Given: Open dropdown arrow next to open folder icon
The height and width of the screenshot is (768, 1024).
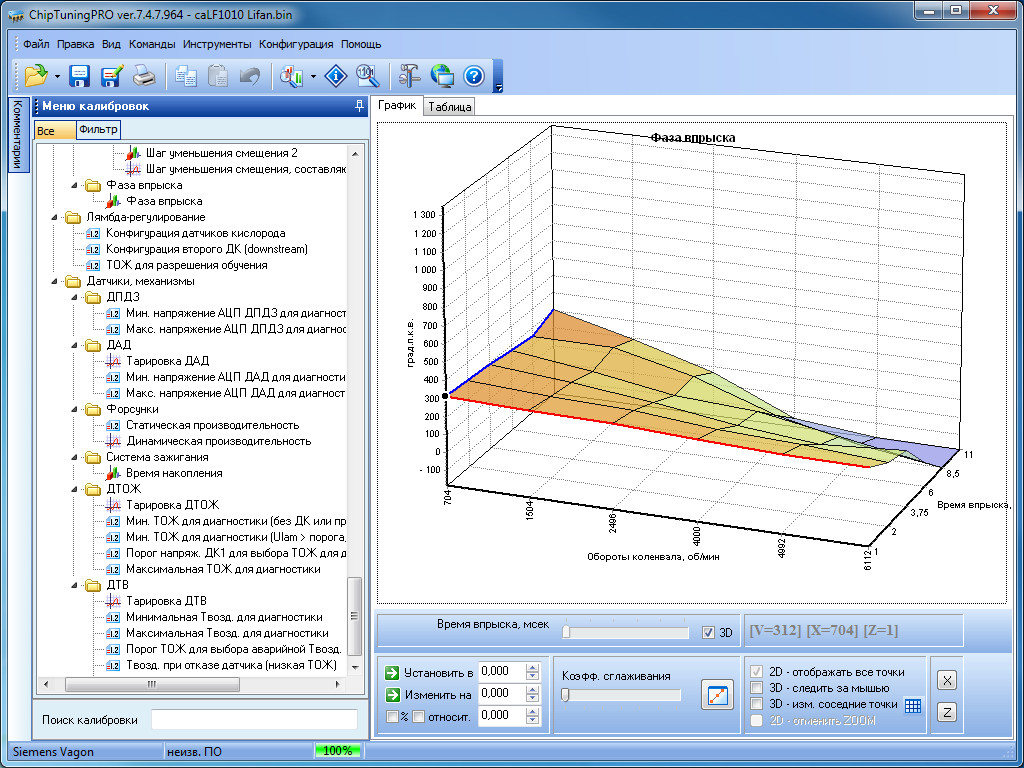Looking at the screenshot, I should 57,77.
